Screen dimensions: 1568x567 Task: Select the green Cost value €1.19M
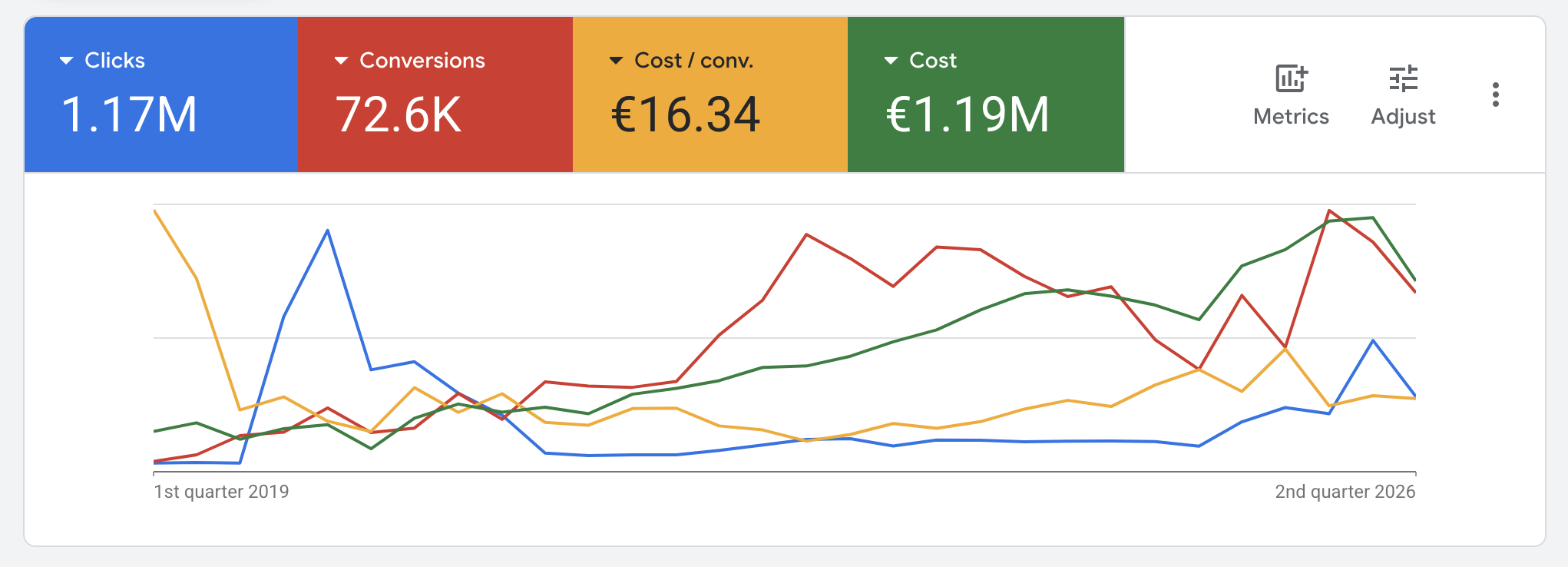(x=968, y=114)
